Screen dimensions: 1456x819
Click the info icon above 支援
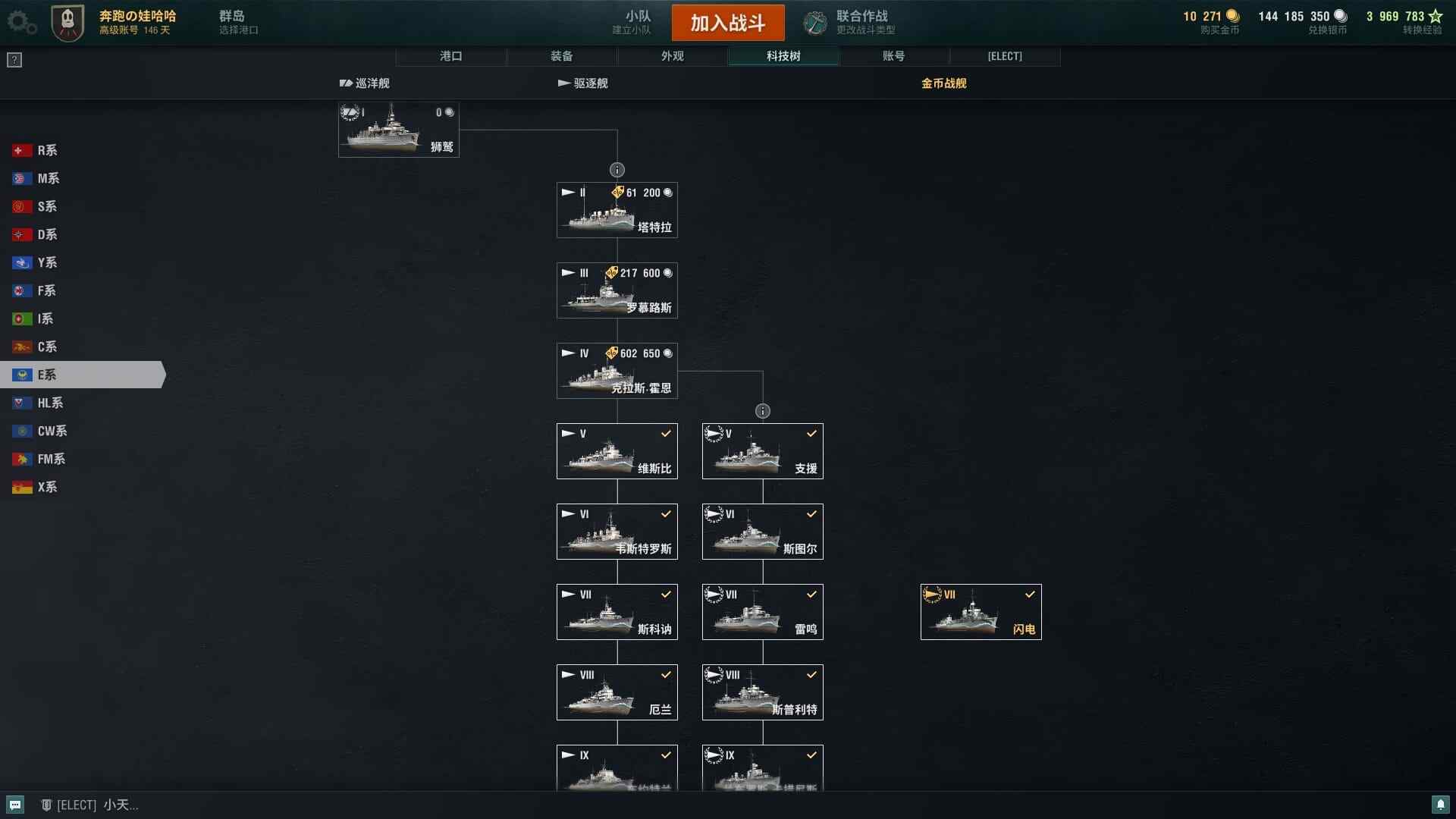pyautogui.click(x=763, y=411)
